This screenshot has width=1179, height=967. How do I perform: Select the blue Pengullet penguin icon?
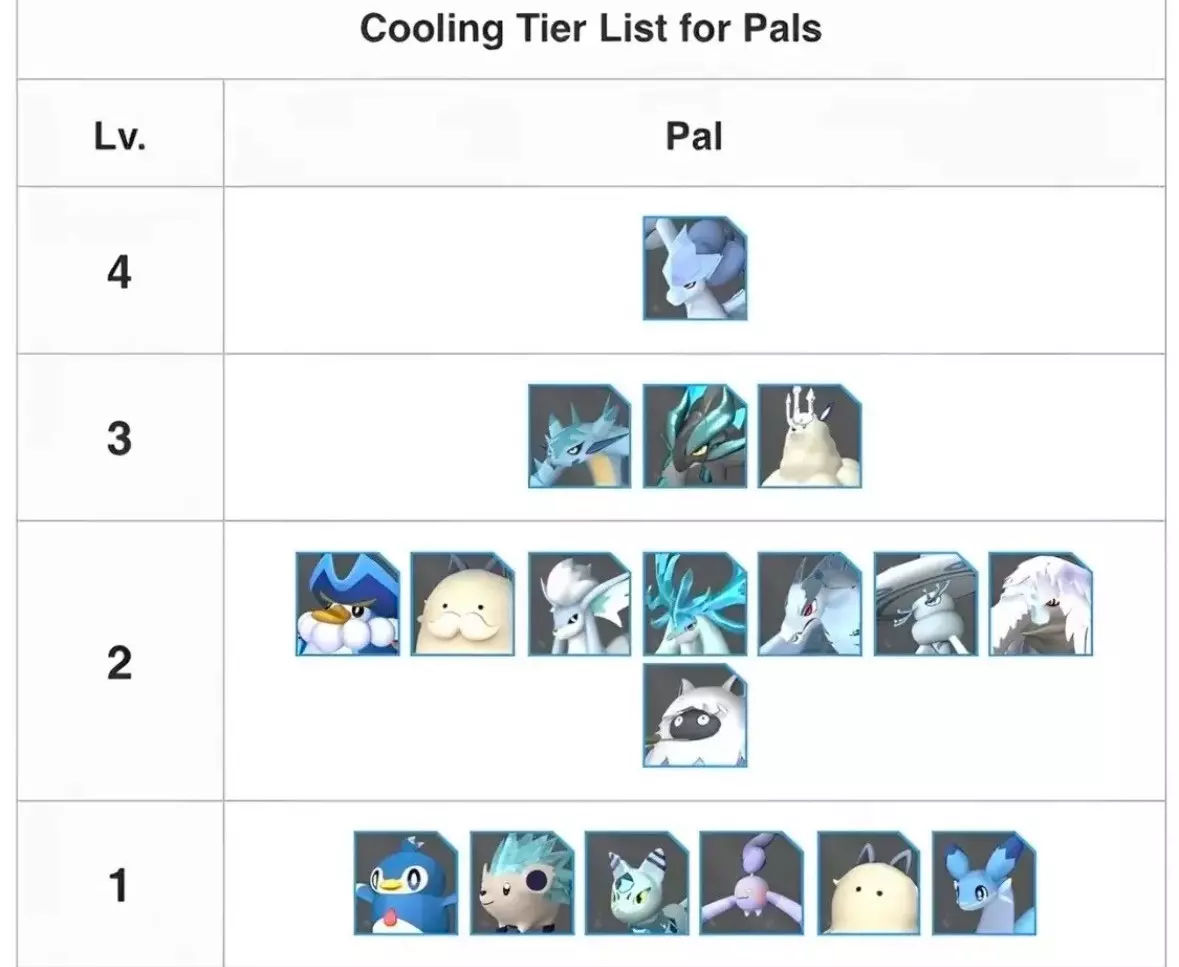point(406,884)
